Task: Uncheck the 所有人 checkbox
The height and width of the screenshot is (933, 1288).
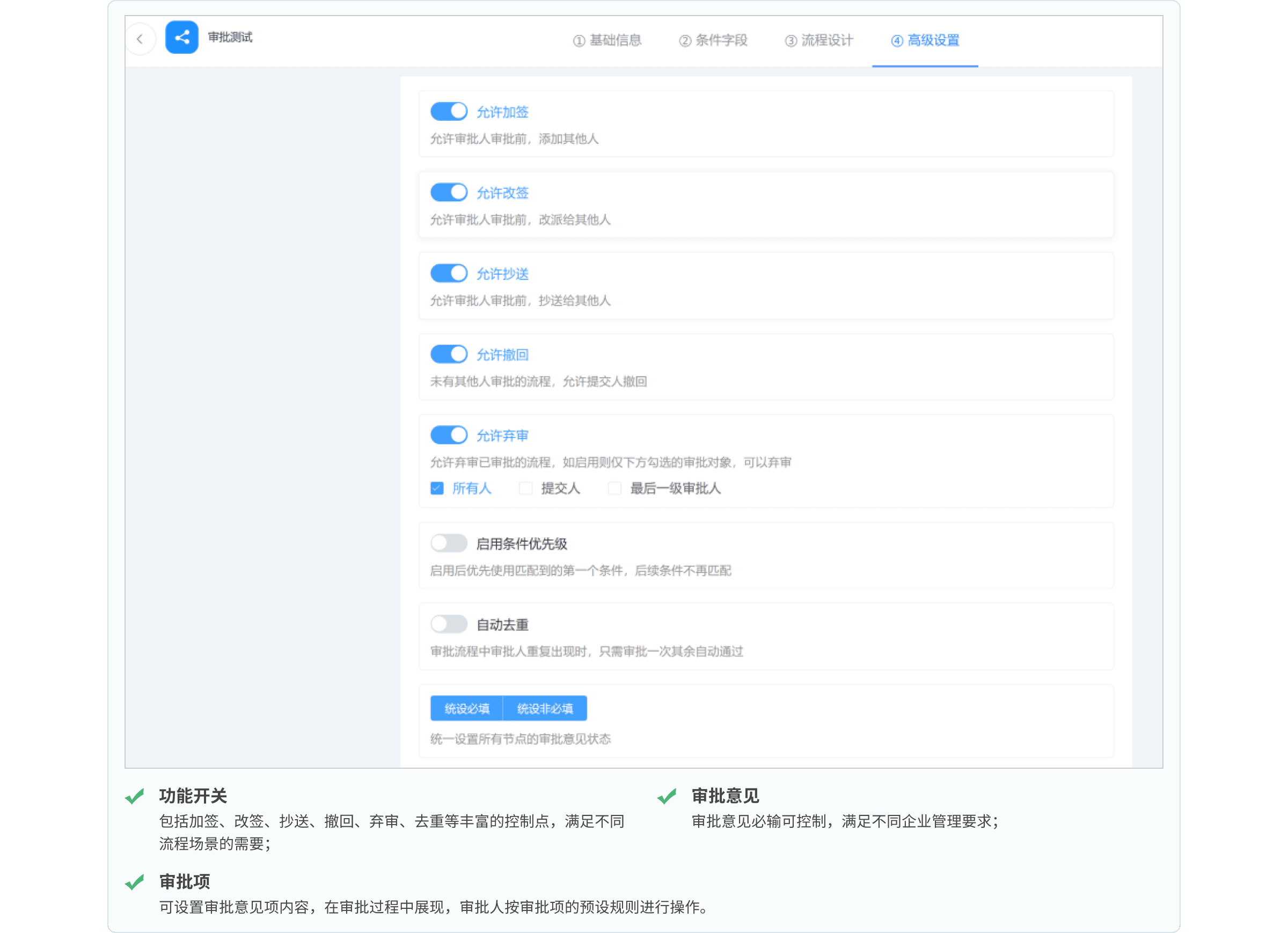Action: (437, 488)
